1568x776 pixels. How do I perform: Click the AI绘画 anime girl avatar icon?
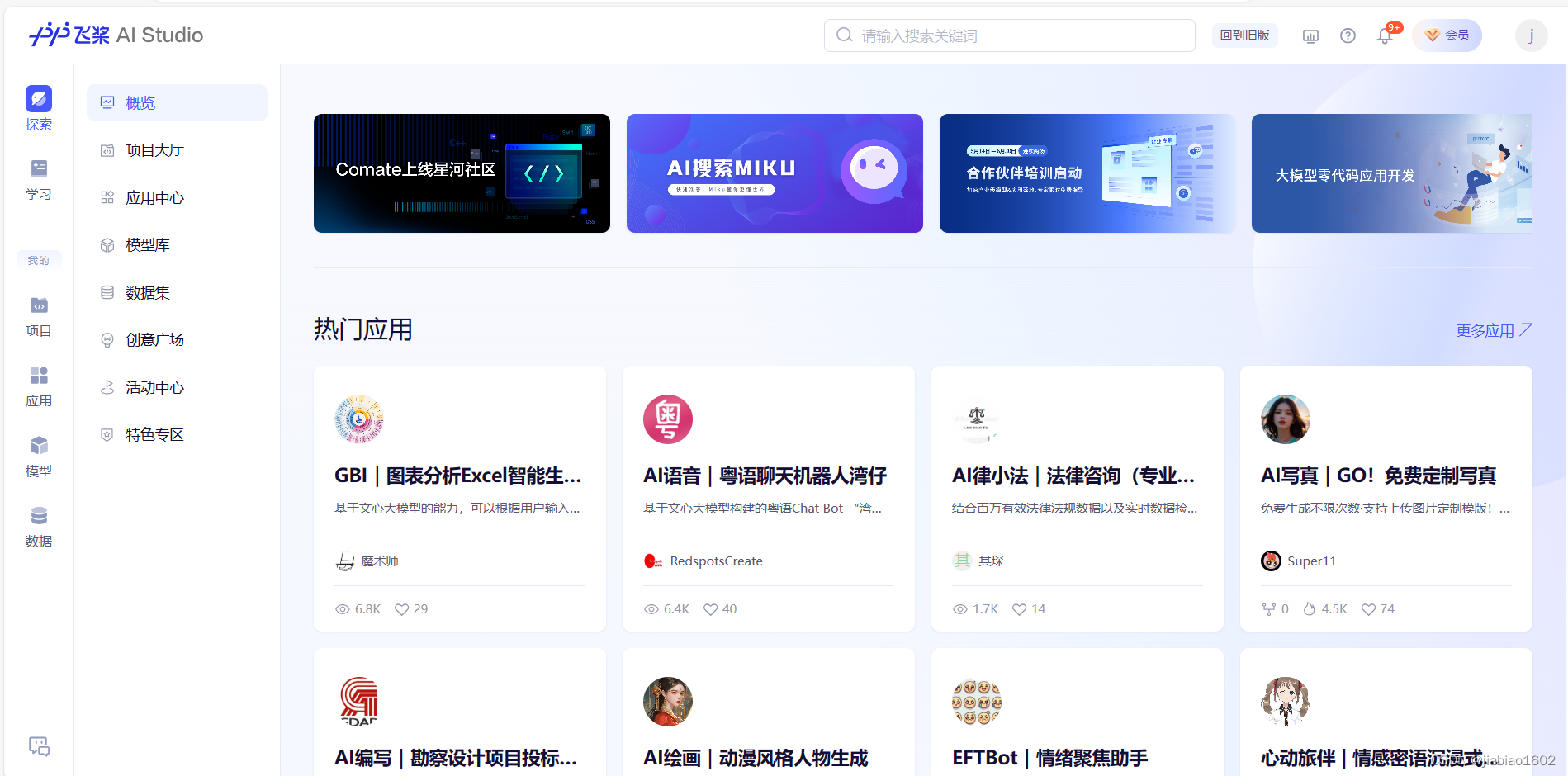[668, 702]
